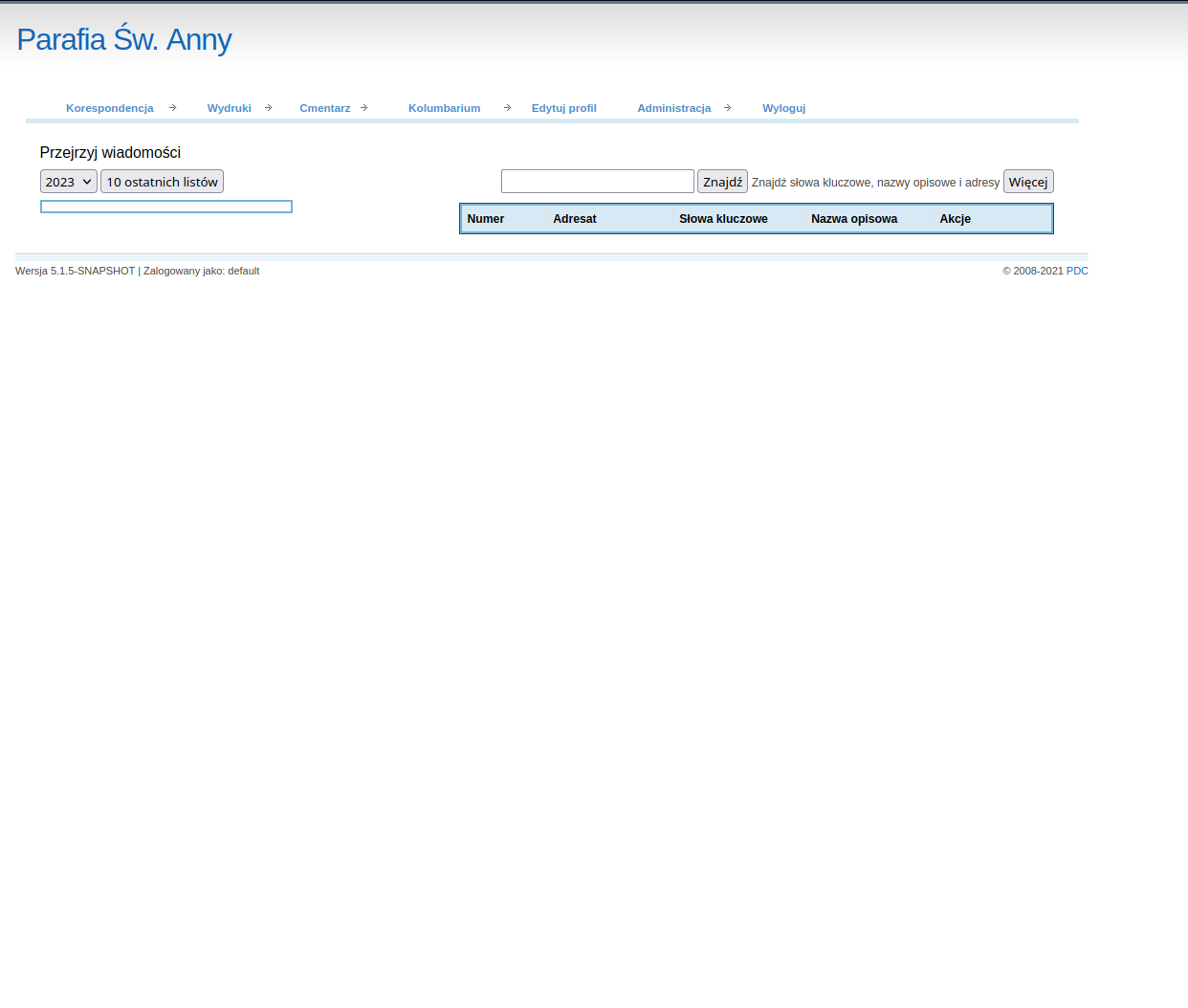Image resolution: width=1188 pixels, height=1008 pixels.
Task: Open the 2023 year dropdown
Action: tap(69, 182)
